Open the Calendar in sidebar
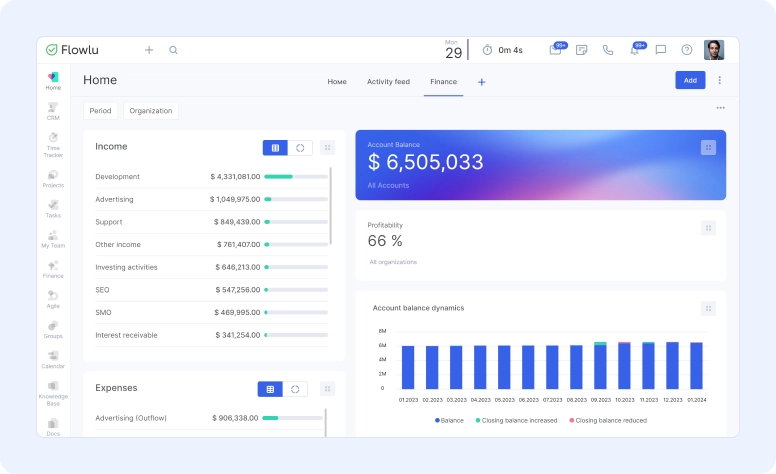Image resolution: width=776 pixels, height=474 pixels. click(53, 360)
